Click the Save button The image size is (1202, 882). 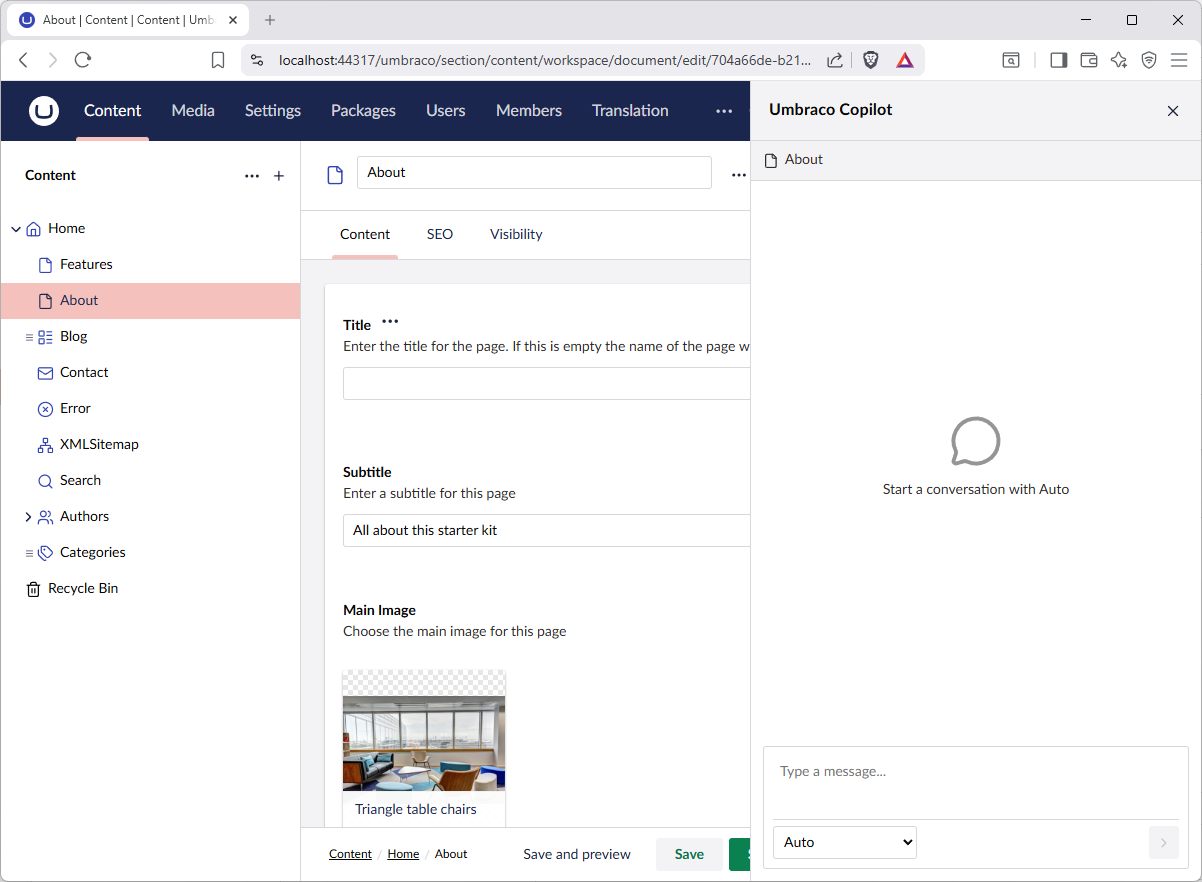click(x=689, y=854)
